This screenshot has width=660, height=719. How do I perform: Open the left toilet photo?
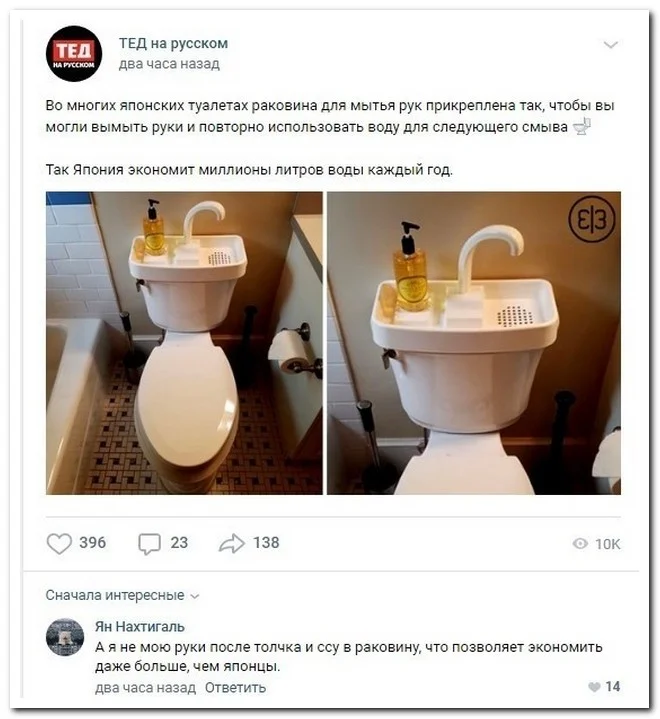tap(184, 343)
